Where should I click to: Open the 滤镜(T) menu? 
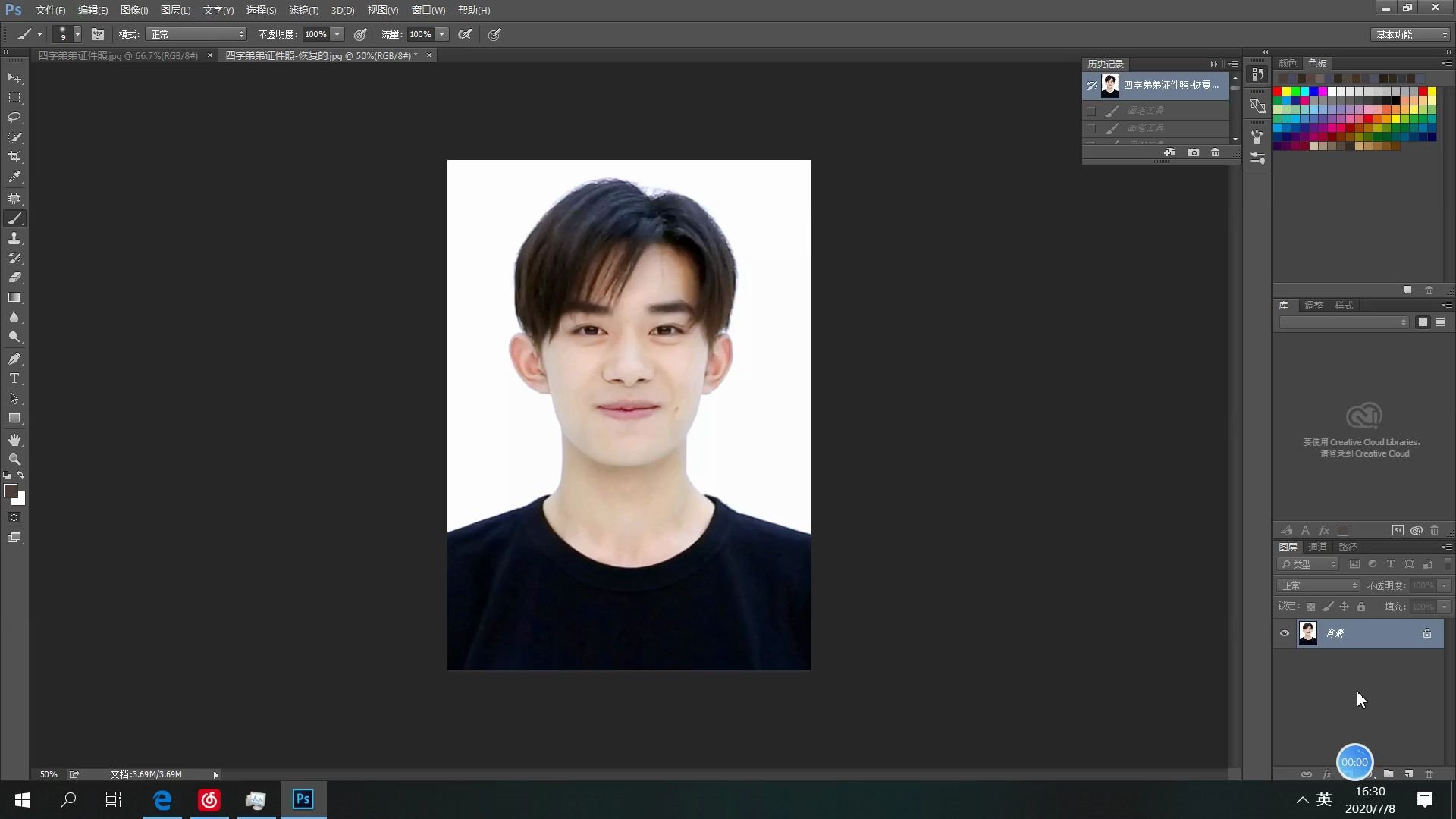[303, 10]
